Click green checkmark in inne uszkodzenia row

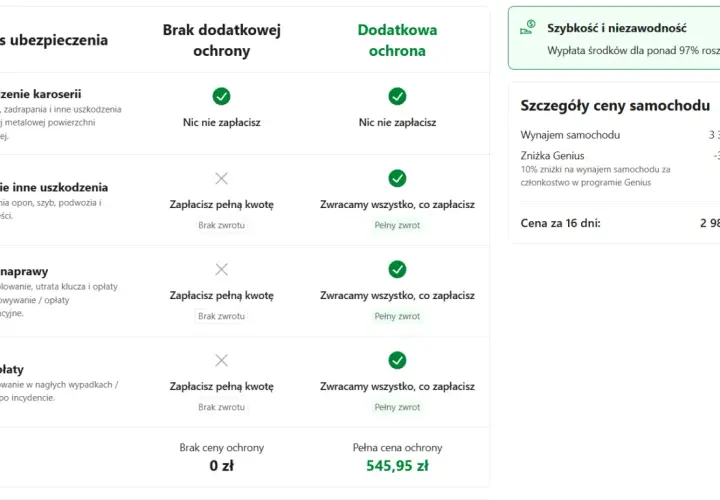click(397, 178)
